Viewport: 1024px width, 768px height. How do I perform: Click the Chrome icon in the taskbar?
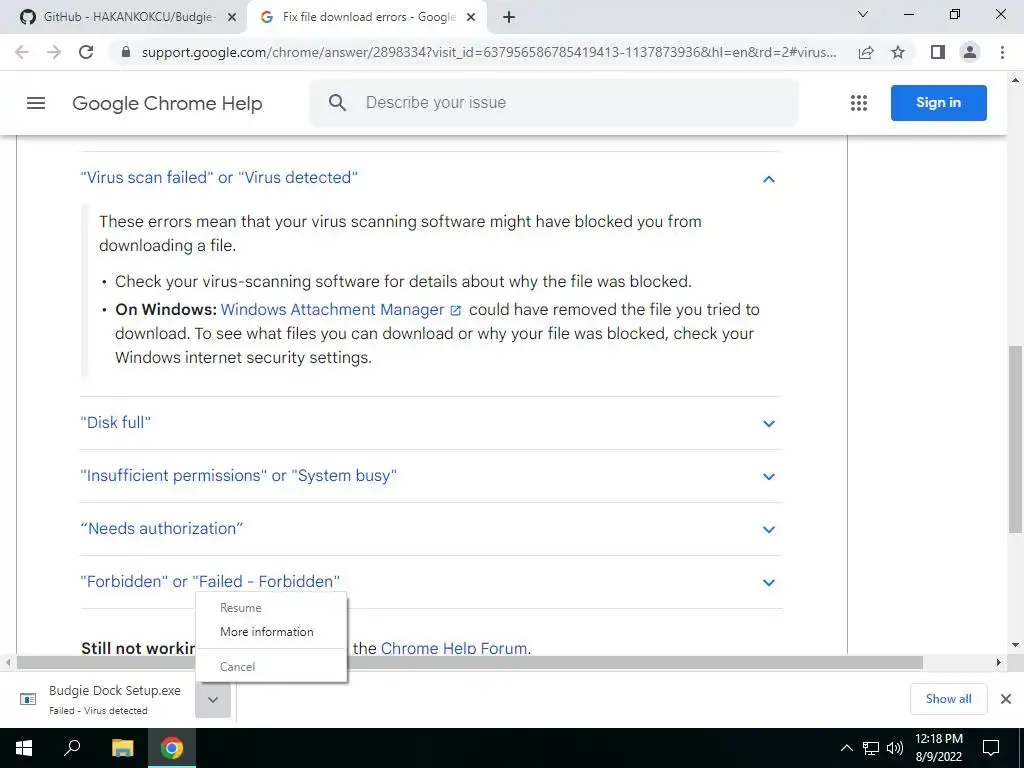point(172,748)
